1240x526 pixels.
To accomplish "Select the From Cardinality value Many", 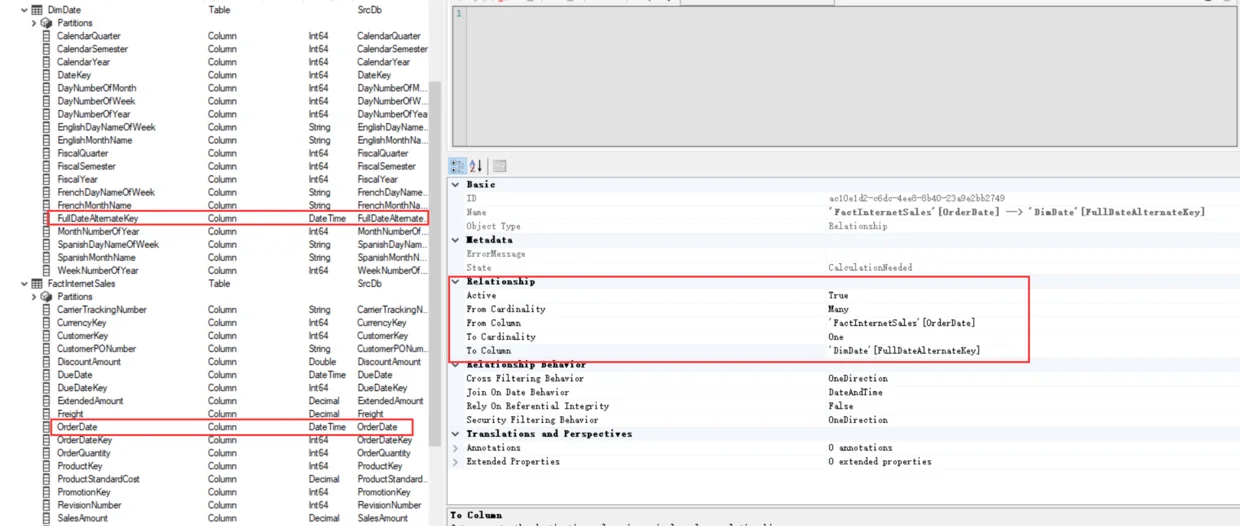I will coord(838,310).
